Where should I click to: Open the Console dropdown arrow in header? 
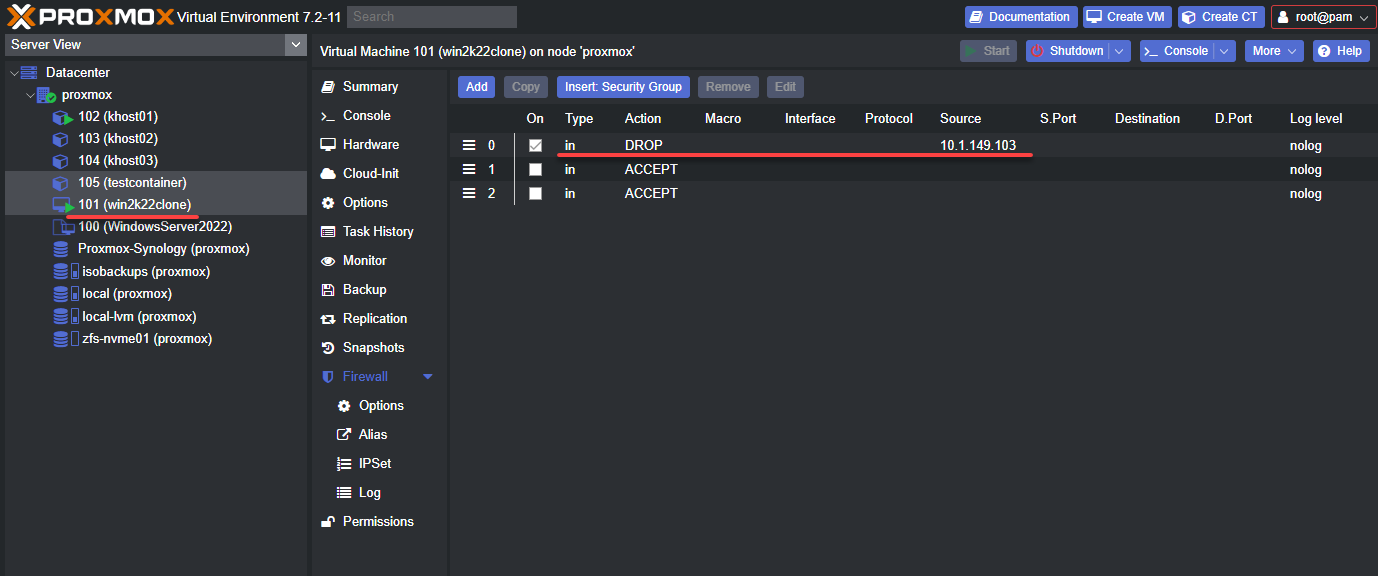1224,51
